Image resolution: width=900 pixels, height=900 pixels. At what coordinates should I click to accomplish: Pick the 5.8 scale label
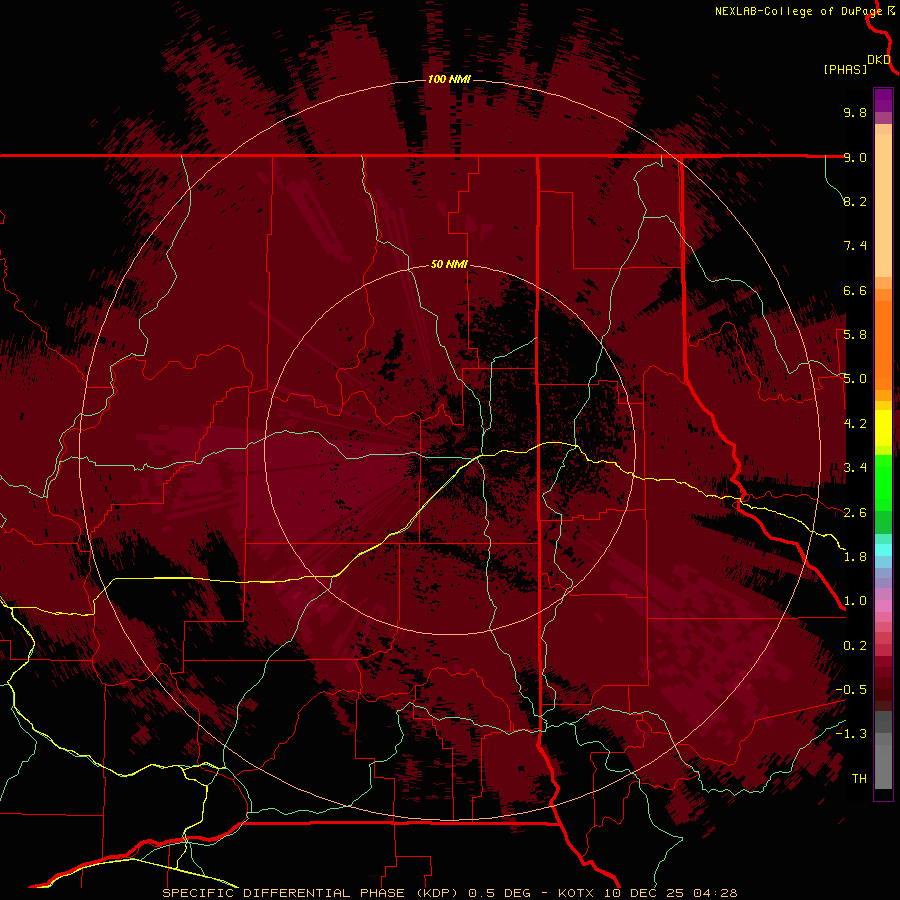[x=855, y=335]
